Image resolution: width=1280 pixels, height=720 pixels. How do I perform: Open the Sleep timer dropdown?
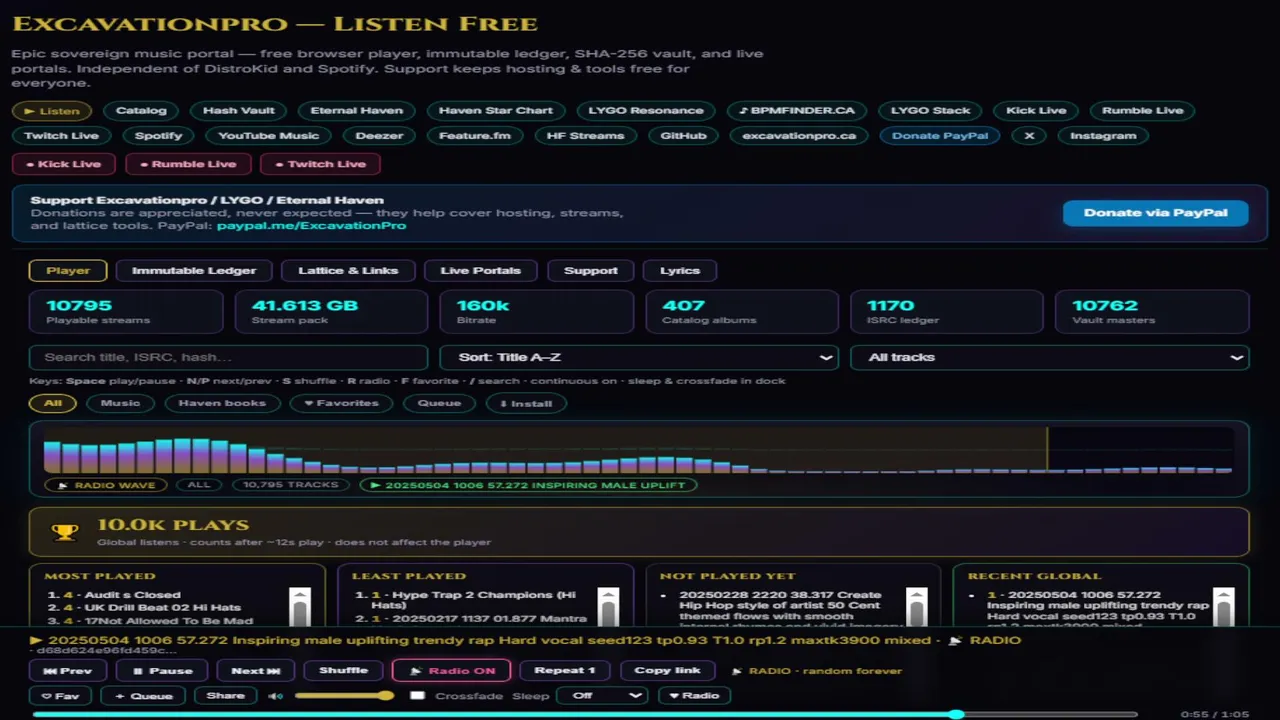602,695
